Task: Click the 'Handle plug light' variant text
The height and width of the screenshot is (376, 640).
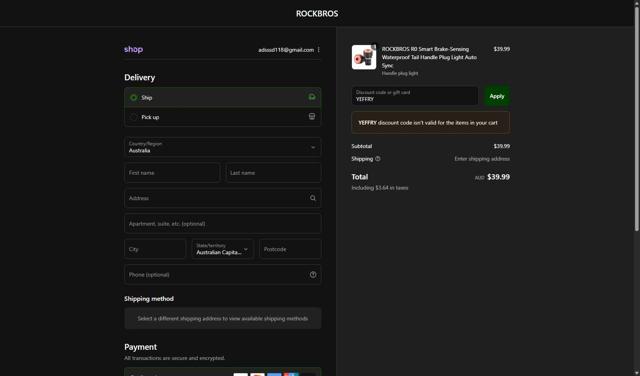Action: click(x=400, y=73)
